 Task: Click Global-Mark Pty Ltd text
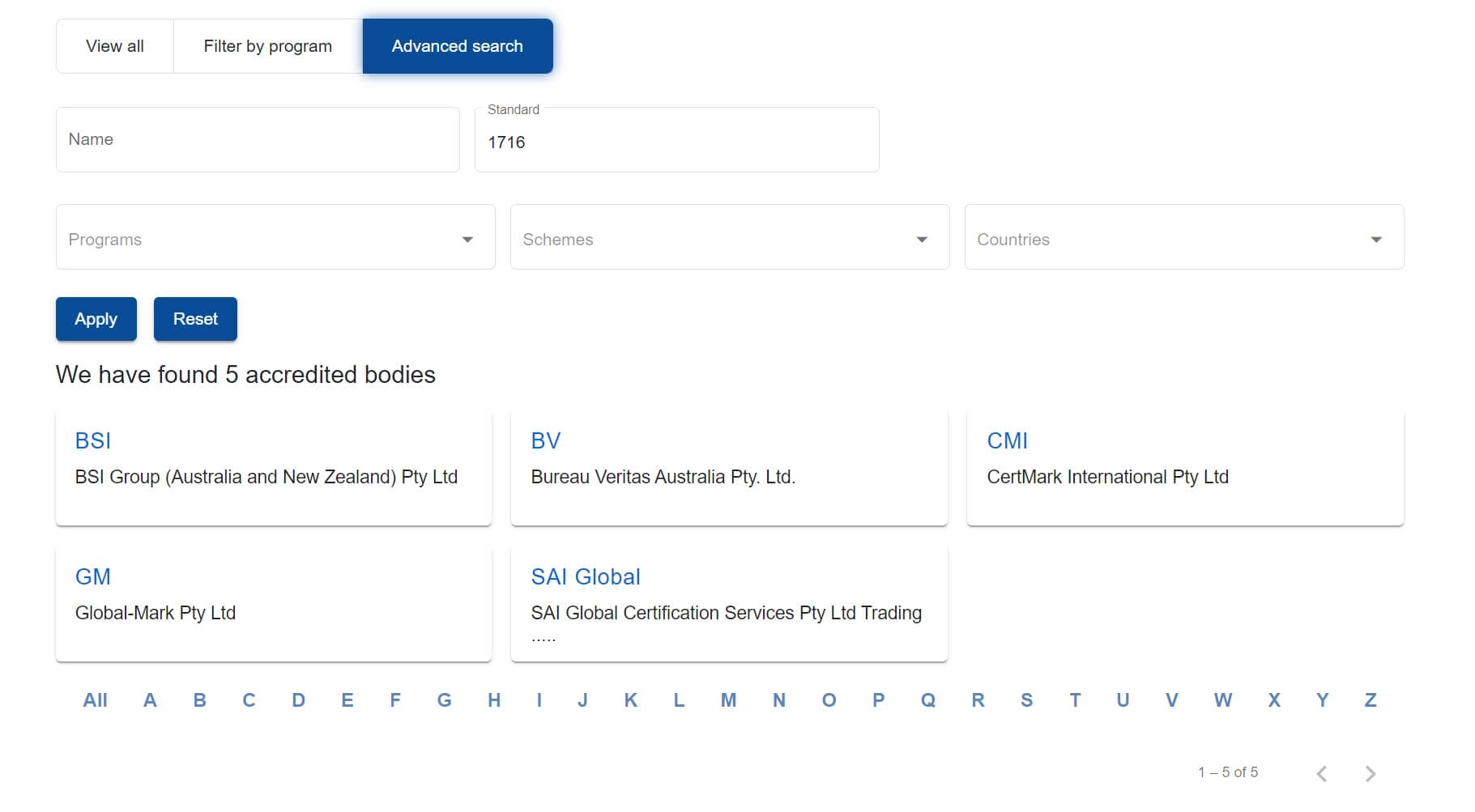tap(156, 613)
